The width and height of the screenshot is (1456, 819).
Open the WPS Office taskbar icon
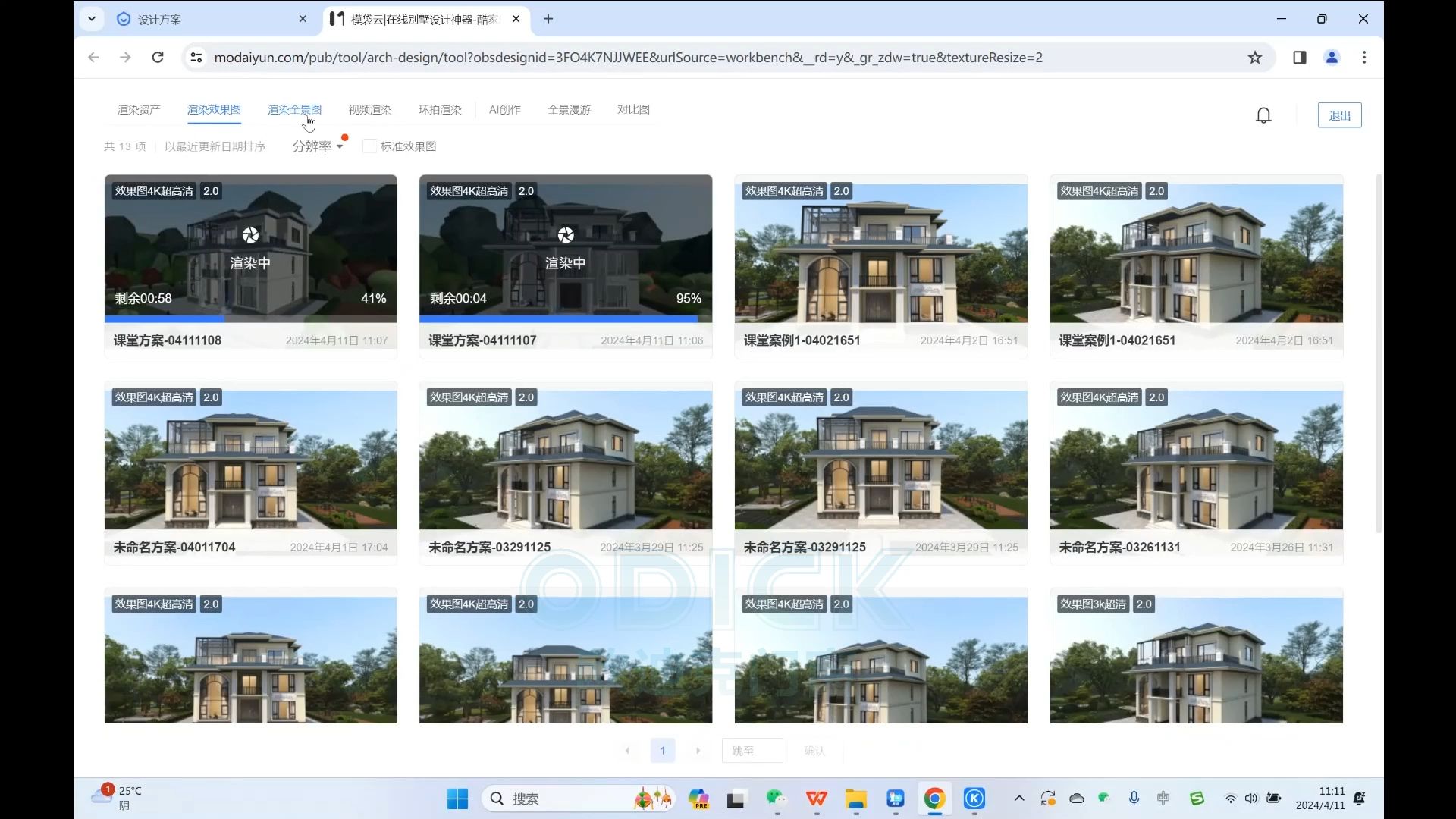coord(817,799)
